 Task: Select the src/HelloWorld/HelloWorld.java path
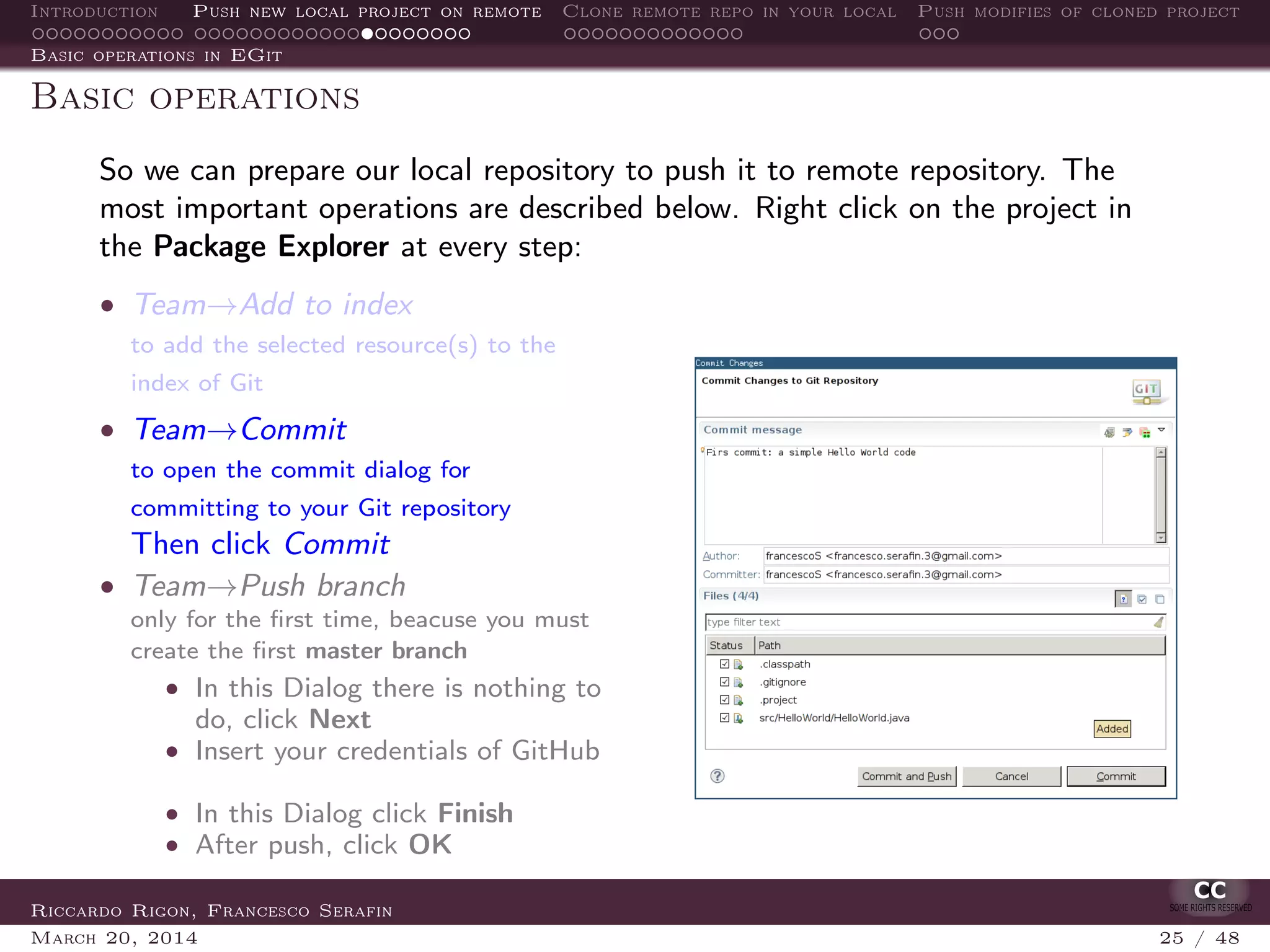[834, 718]
